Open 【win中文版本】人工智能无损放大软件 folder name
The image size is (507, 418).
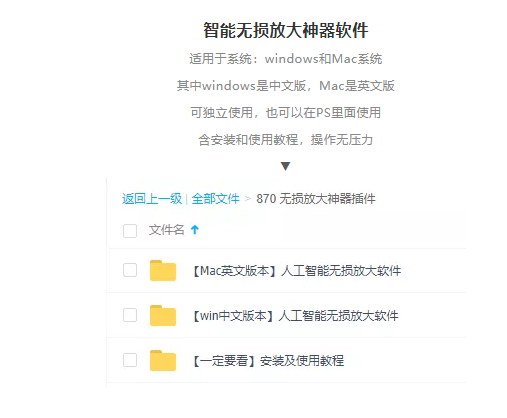click(x=295, y=316)
